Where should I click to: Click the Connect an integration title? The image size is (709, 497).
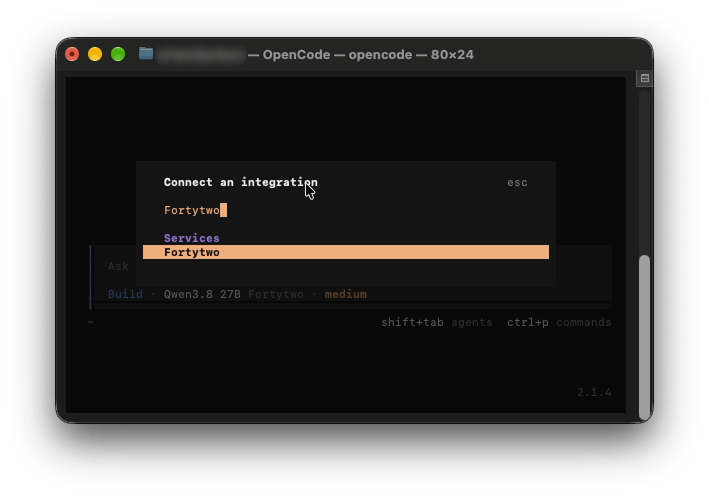tap(241, 182)
